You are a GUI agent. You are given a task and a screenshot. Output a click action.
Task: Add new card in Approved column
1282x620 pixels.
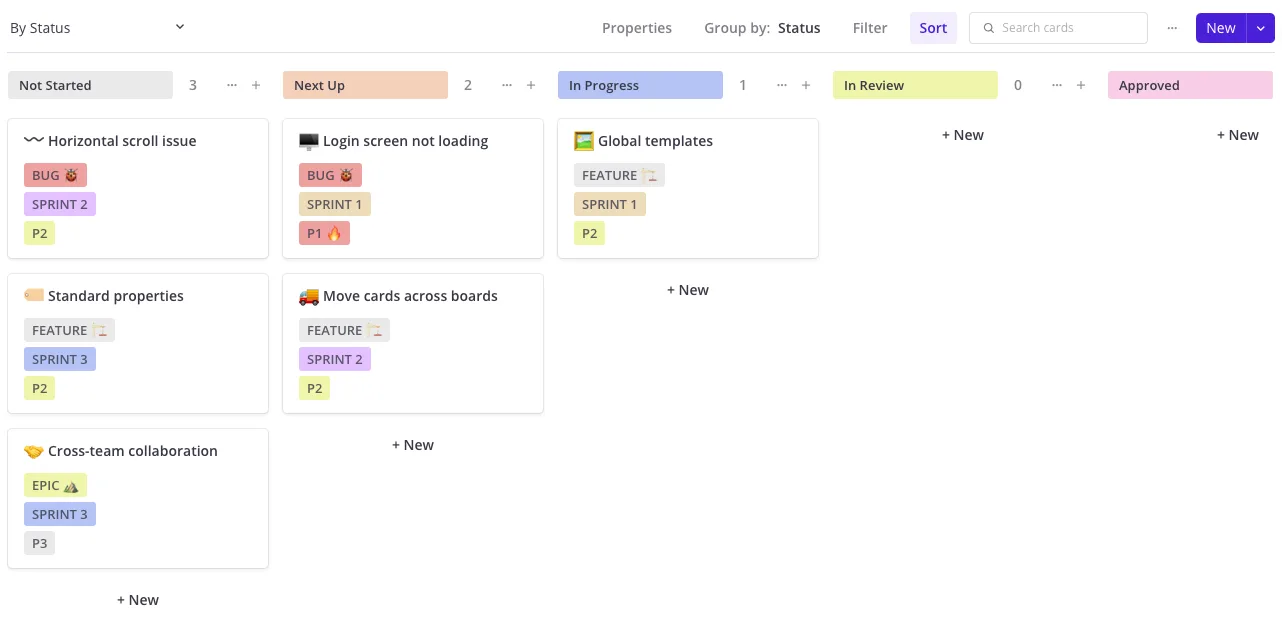1238,135
